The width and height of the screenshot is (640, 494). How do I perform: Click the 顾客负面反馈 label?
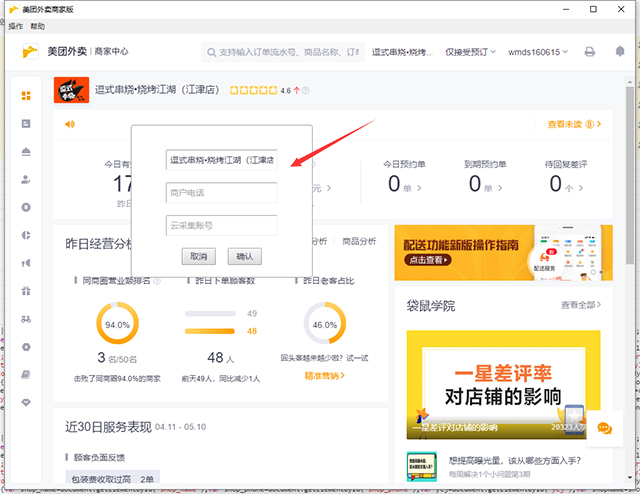point(99,457)
